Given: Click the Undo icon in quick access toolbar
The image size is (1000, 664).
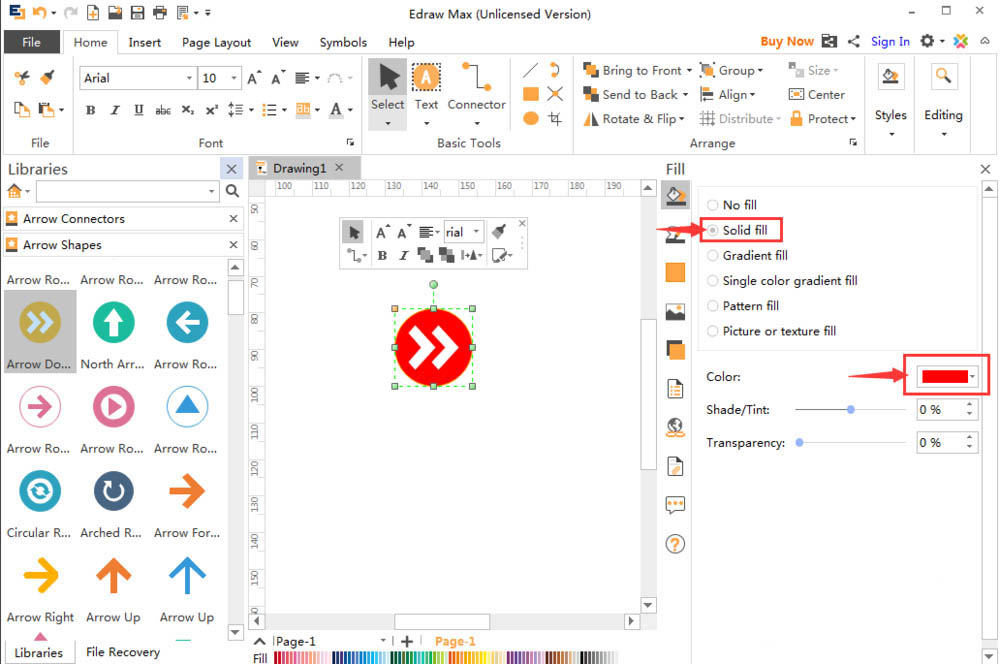Looking at the screenshot, I should [x=40, y=12].
